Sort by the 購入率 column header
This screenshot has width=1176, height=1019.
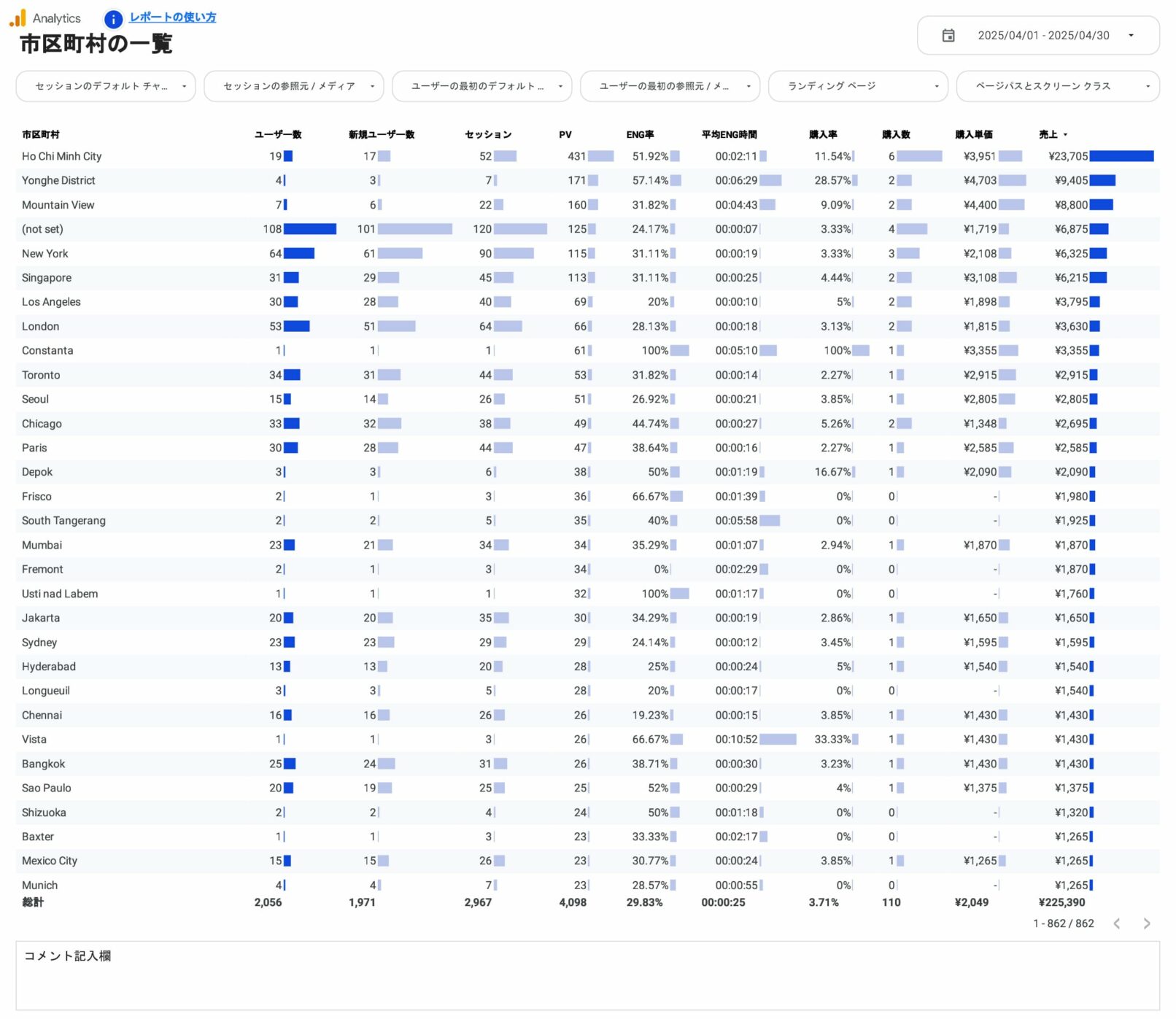click(823, 134)
